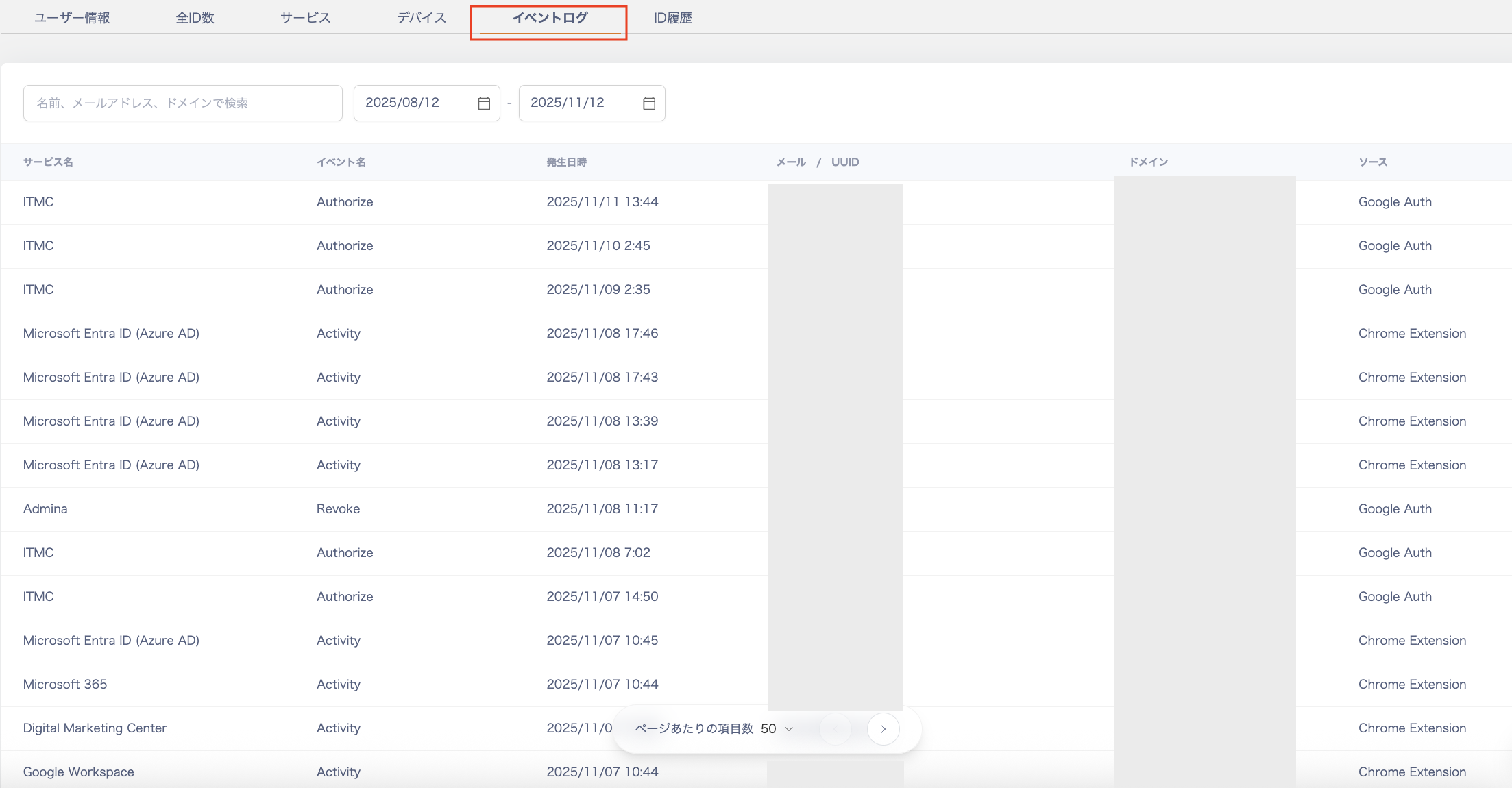Switch to 全ID数 tab
The width and height of the screenshot is (1512, 788).
tap(195, 18)
